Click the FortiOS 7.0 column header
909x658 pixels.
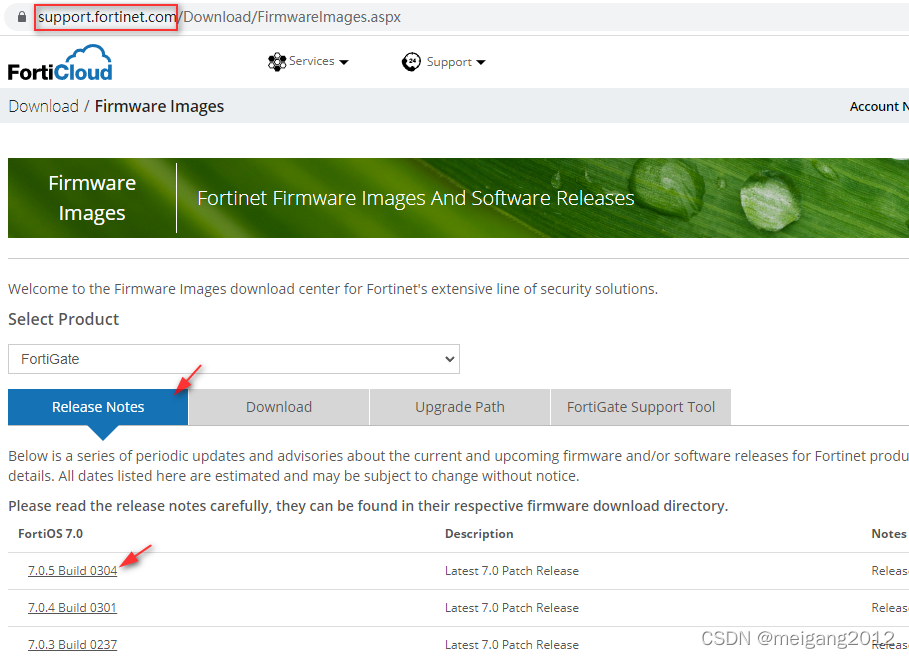point(50,533)
